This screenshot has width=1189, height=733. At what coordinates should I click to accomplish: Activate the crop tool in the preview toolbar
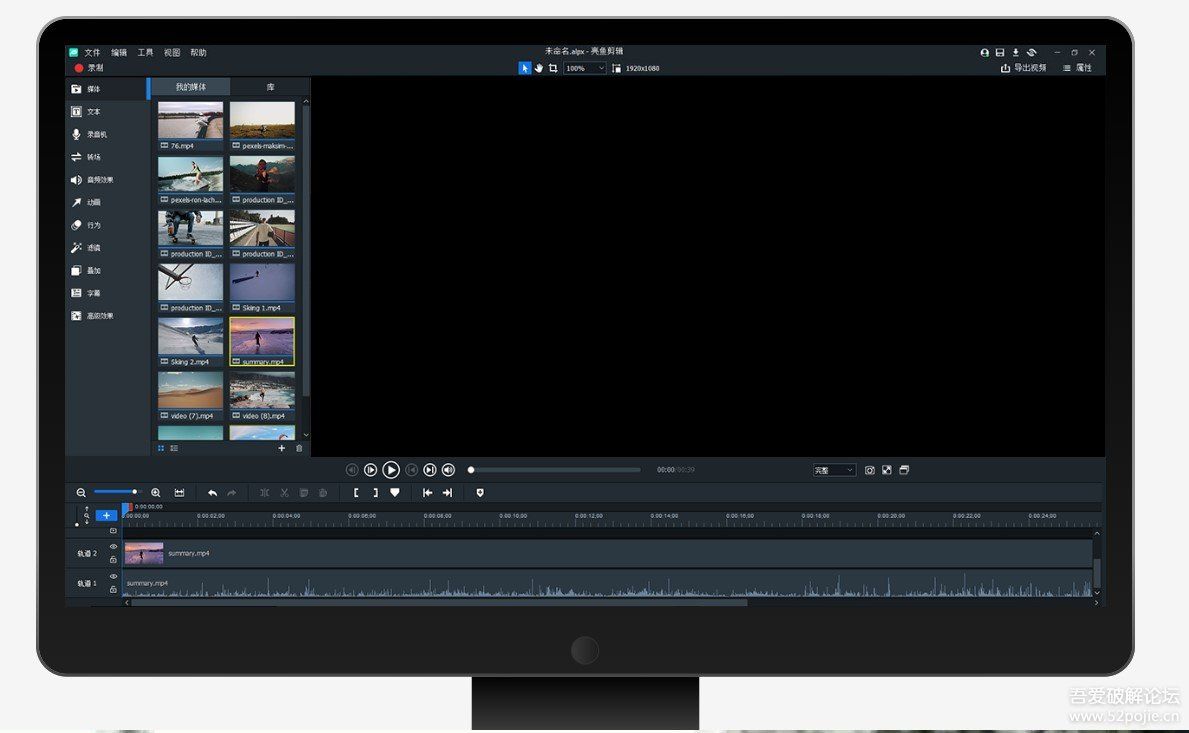(553, 68)
